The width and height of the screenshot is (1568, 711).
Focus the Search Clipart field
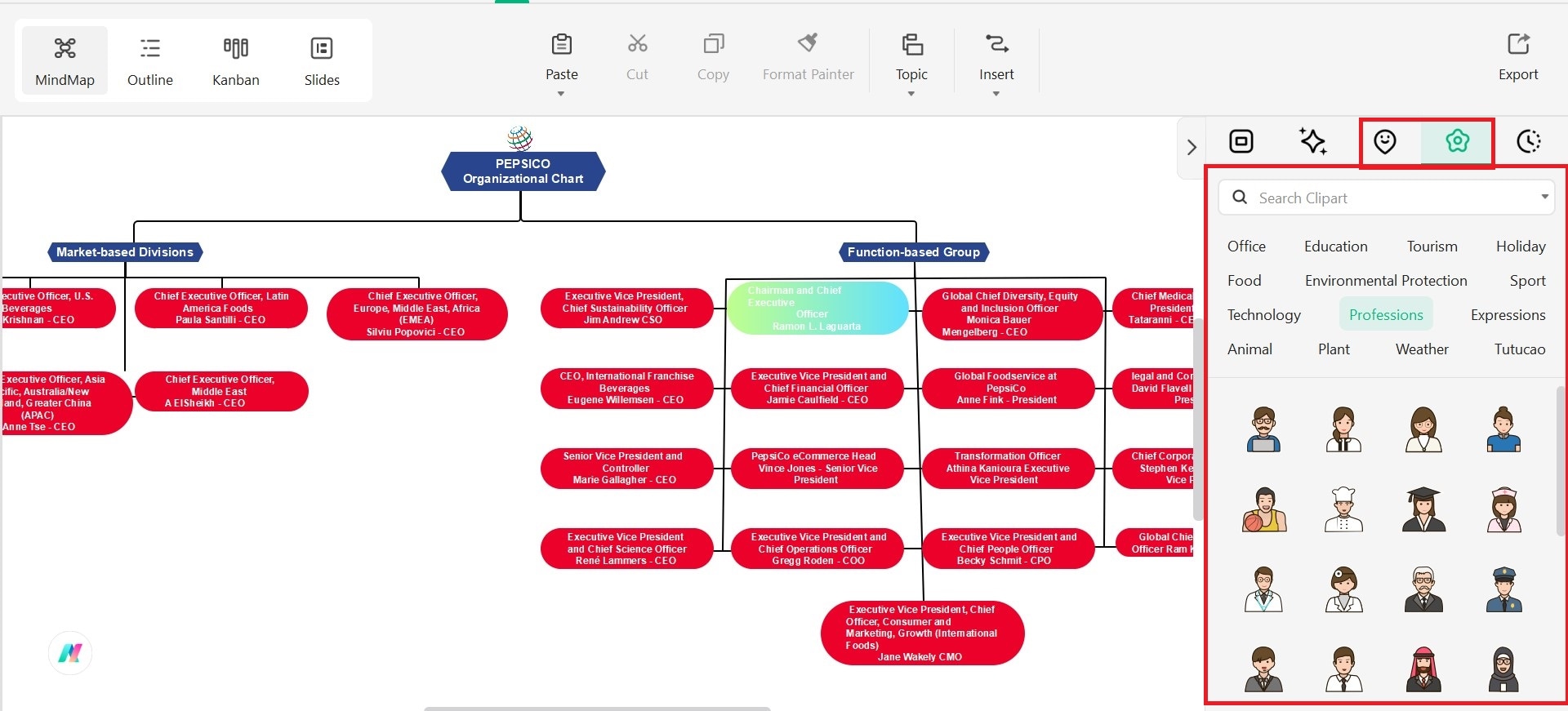(x=1386, y=198)
